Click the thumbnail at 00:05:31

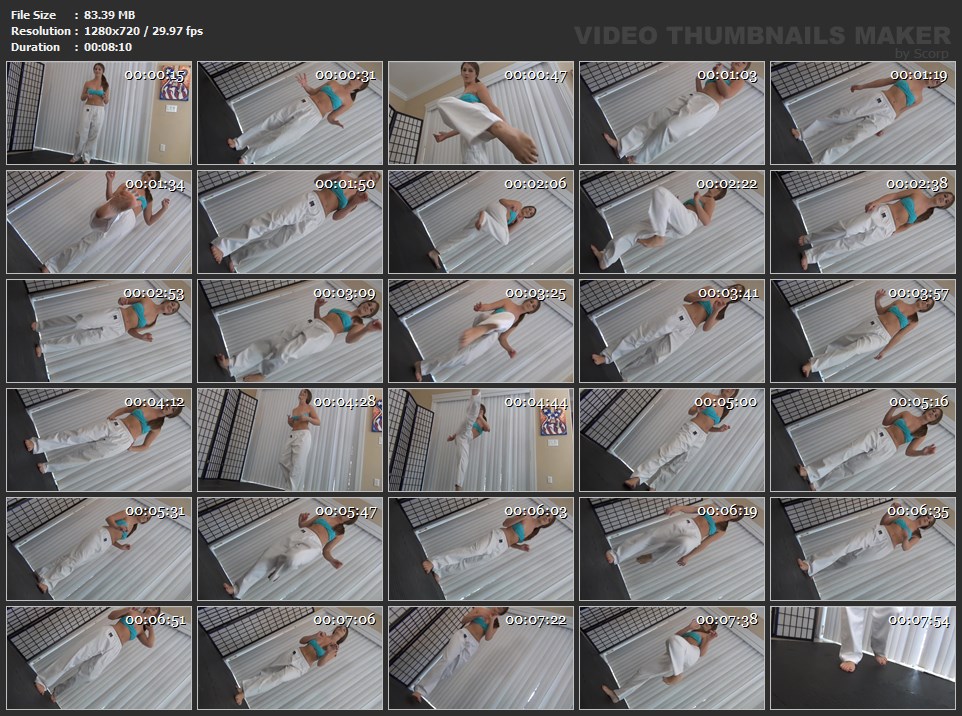coord(99,549)
